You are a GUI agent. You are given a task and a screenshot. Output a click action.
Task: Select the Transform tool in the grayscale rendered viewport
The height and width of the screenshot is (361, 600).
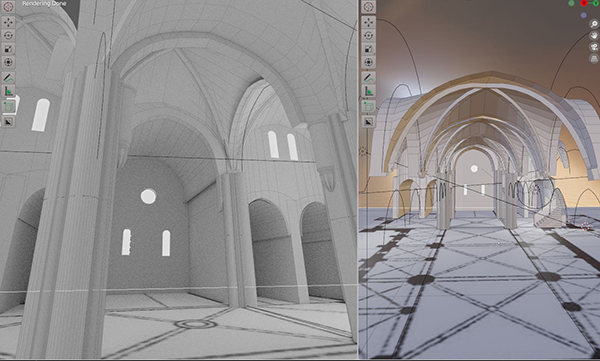8,62
